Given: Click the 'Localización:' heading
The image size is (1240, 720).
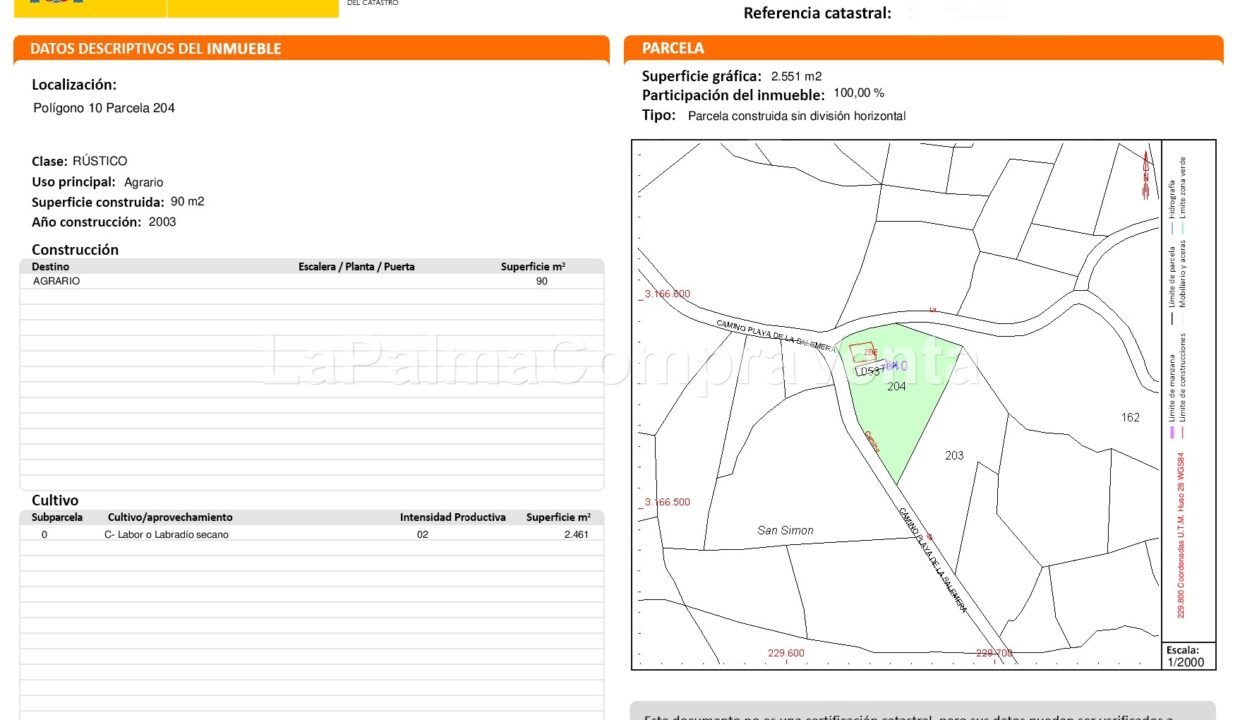Looking at the screenshot, I should (74, 85).
